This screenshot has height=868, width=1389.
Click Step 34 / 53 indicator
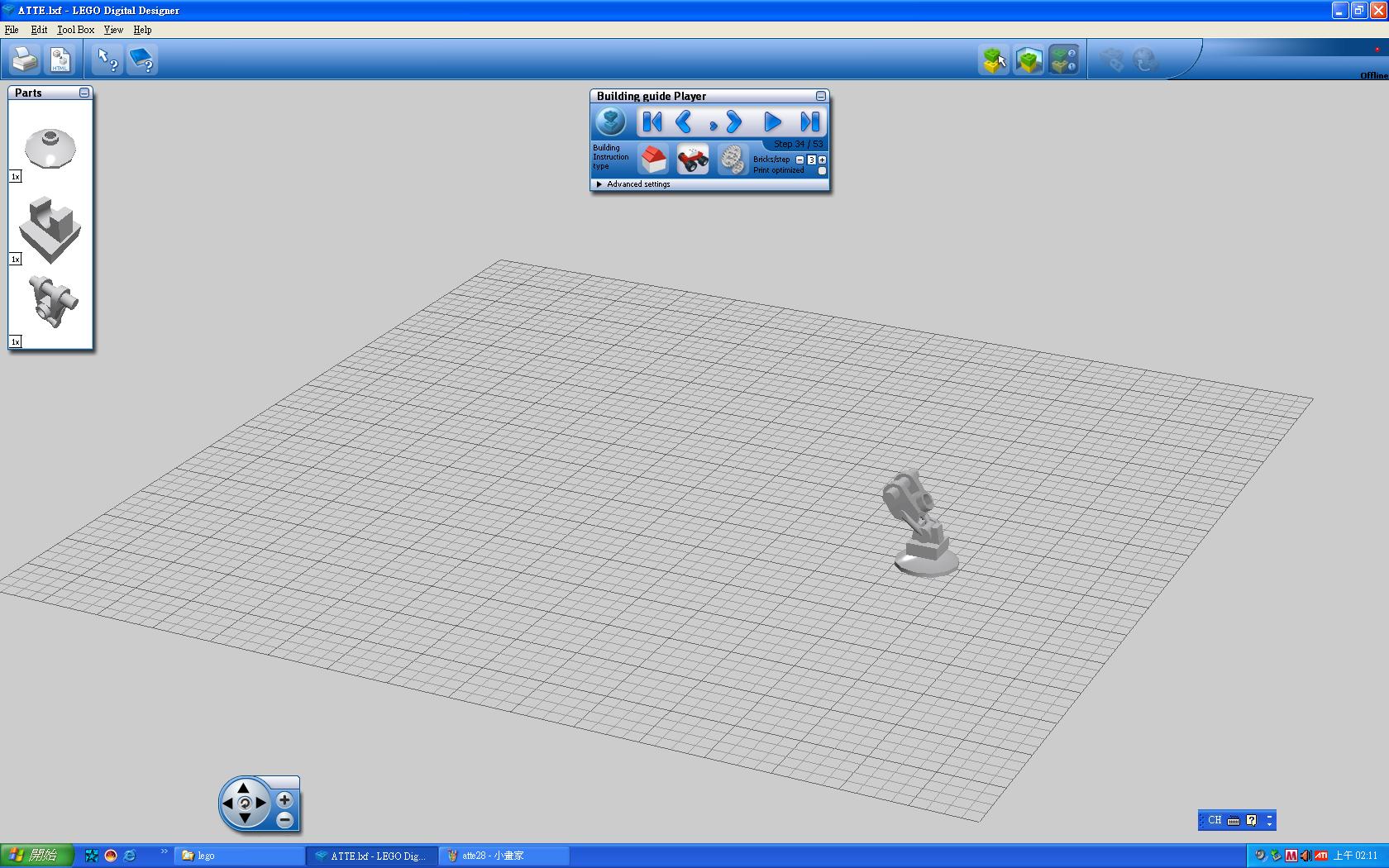click(x=798, y=144)
